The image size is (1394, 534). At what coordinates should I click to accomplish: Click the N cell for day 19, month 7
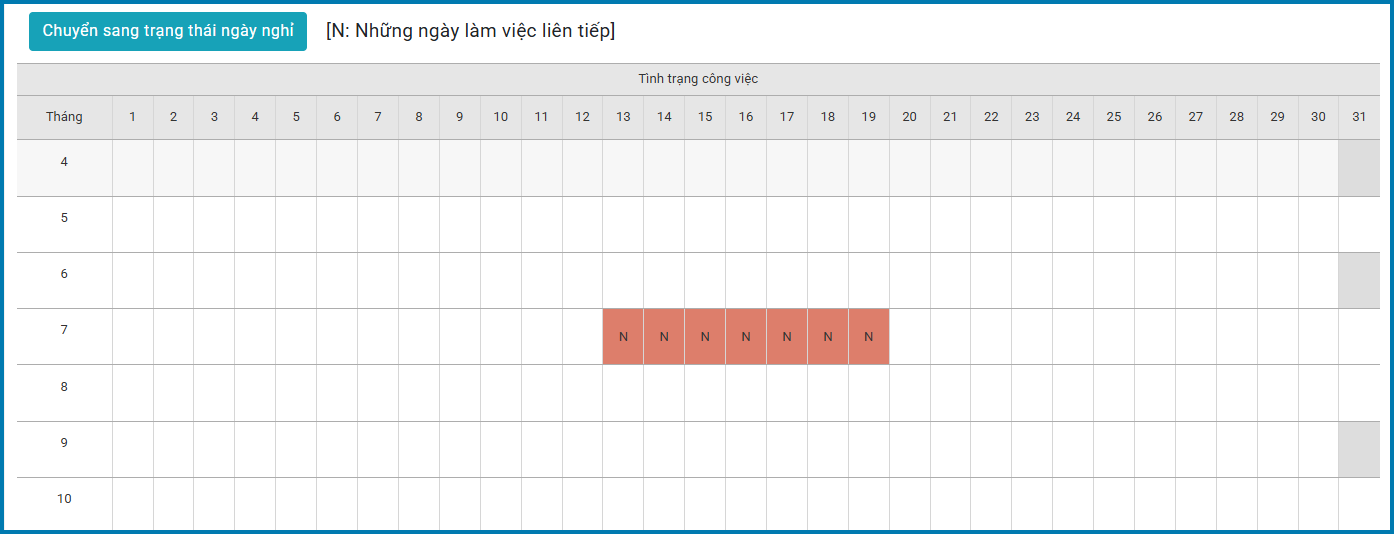tap(869, 337)
